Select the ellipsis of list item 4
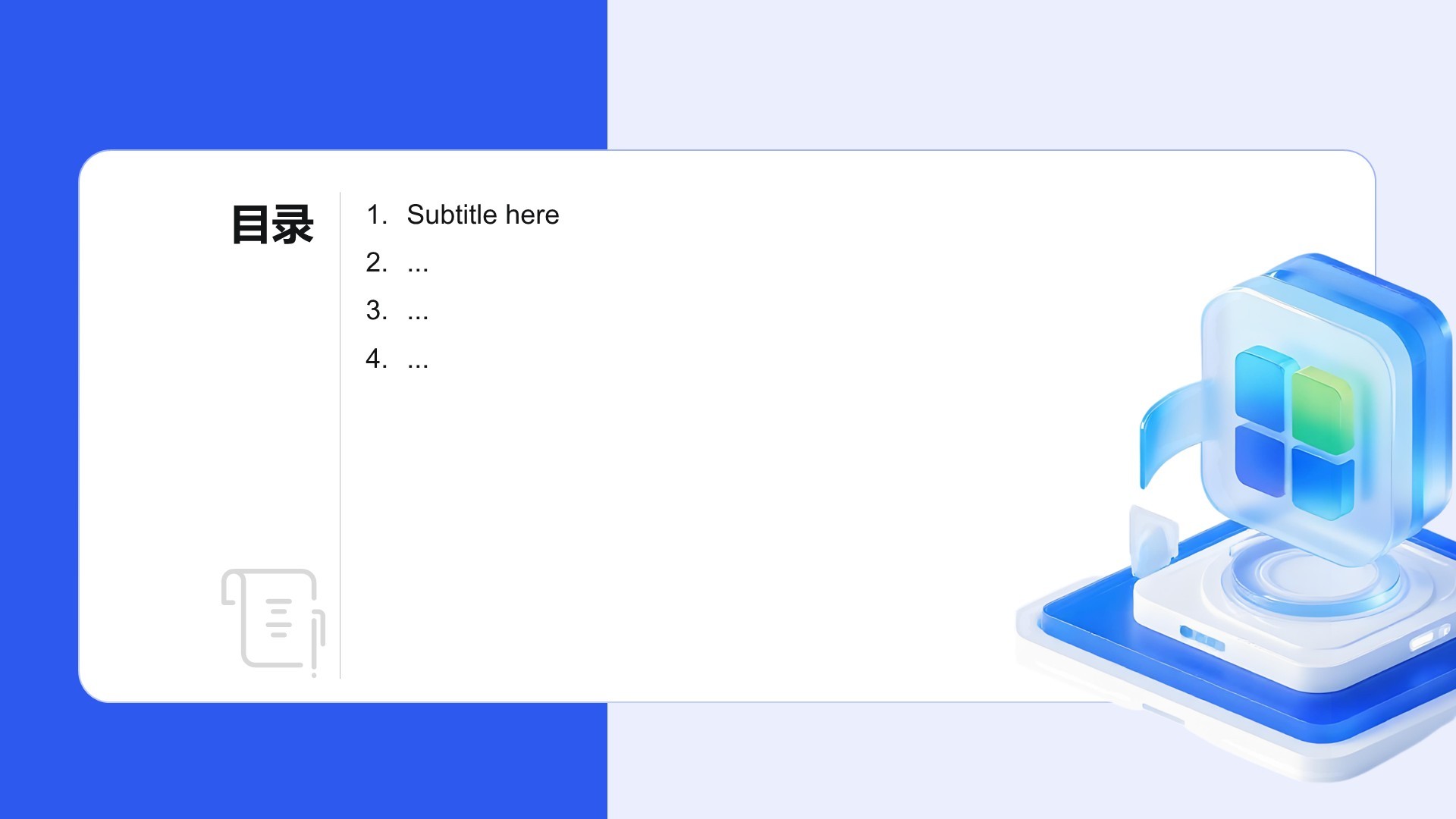This screenshot has width=1456, height=819. [x=418, y=359]
